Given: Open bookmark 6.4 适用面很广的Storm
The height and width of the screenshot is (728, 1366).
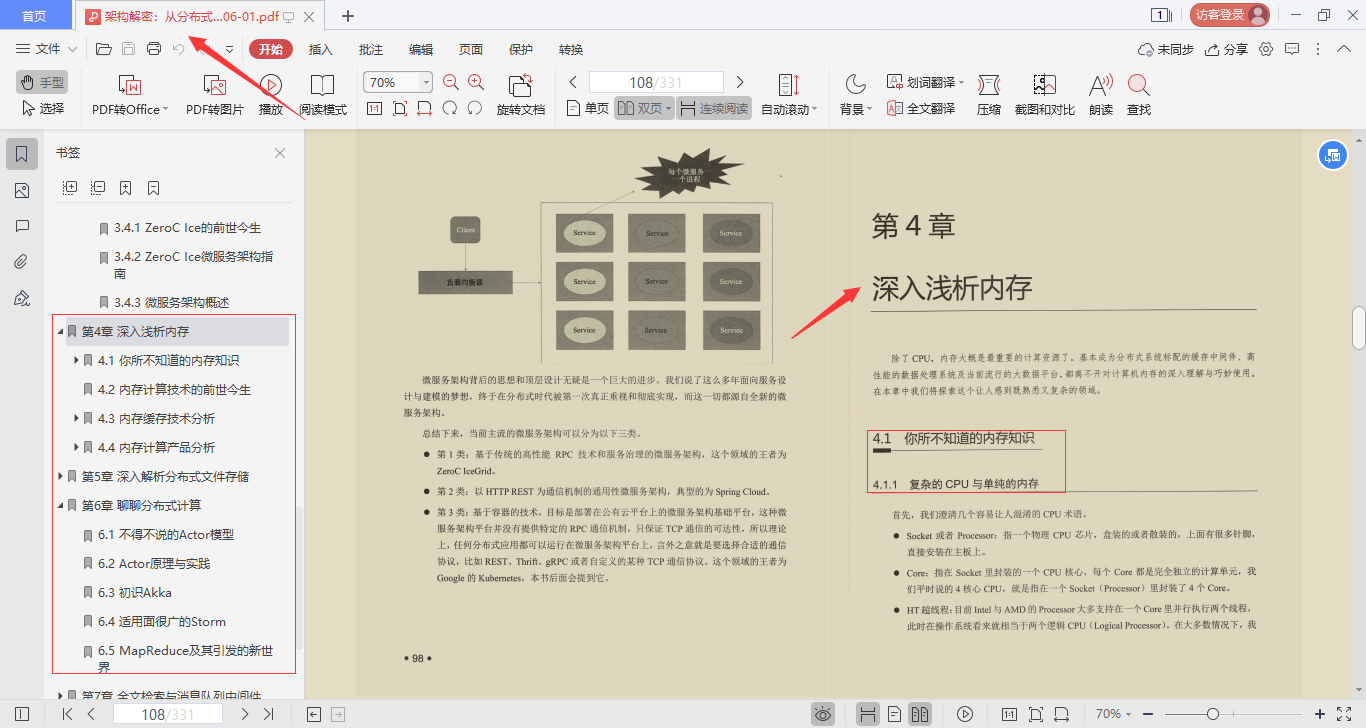Looking at the screenshot, I should (162, 621).
